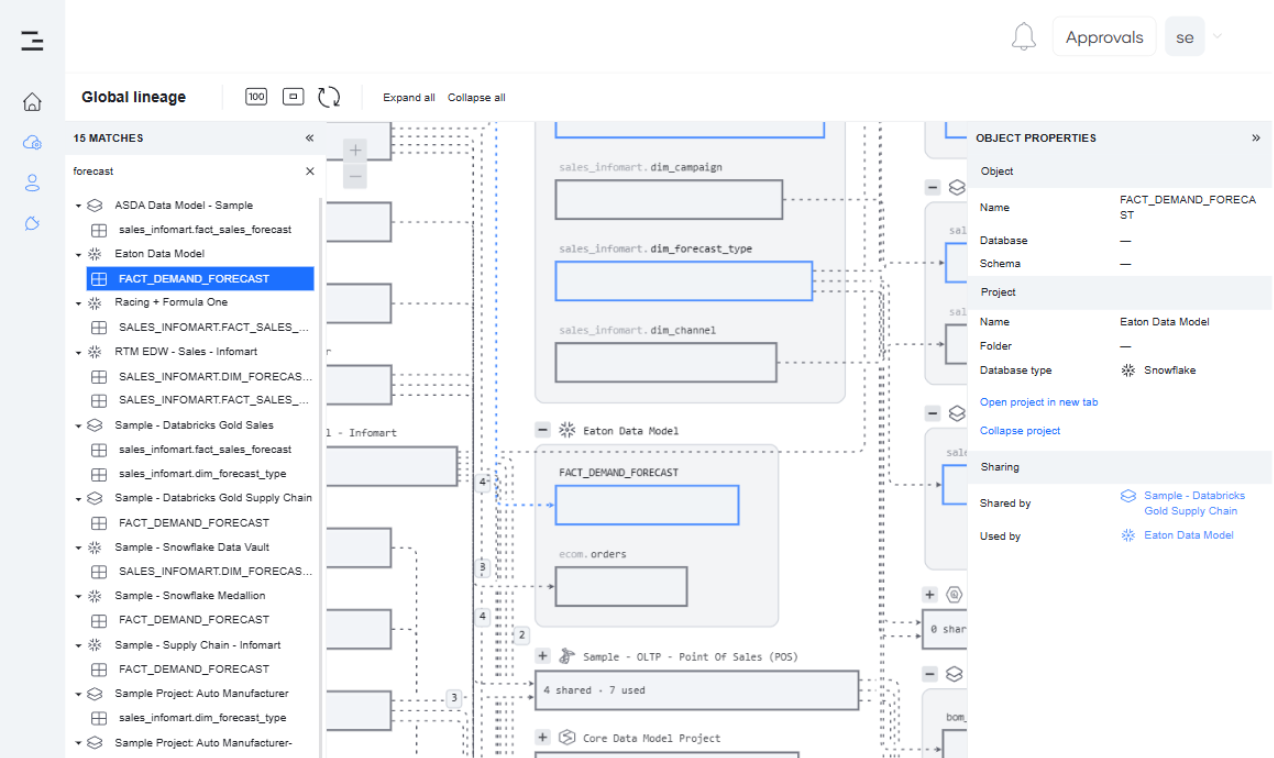The image size is (1274, 758).
Task: Collapse the Eaton Data Model group
Action: point(543,430)
